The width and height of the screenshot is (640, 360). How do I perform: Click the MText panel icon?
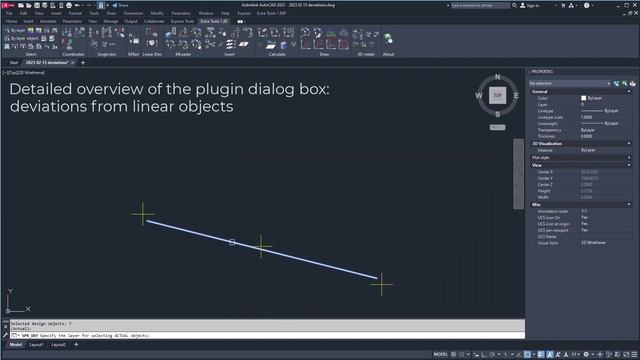[133, 39]
